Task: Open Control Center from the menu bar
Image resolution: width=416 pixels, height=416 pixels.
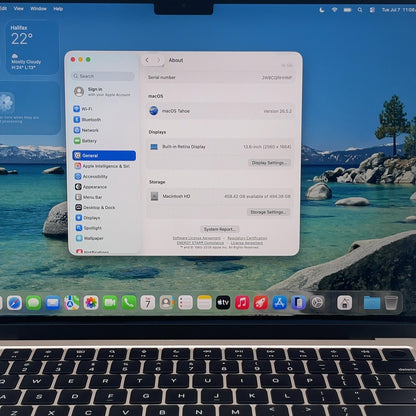Action: coord(372,10)
